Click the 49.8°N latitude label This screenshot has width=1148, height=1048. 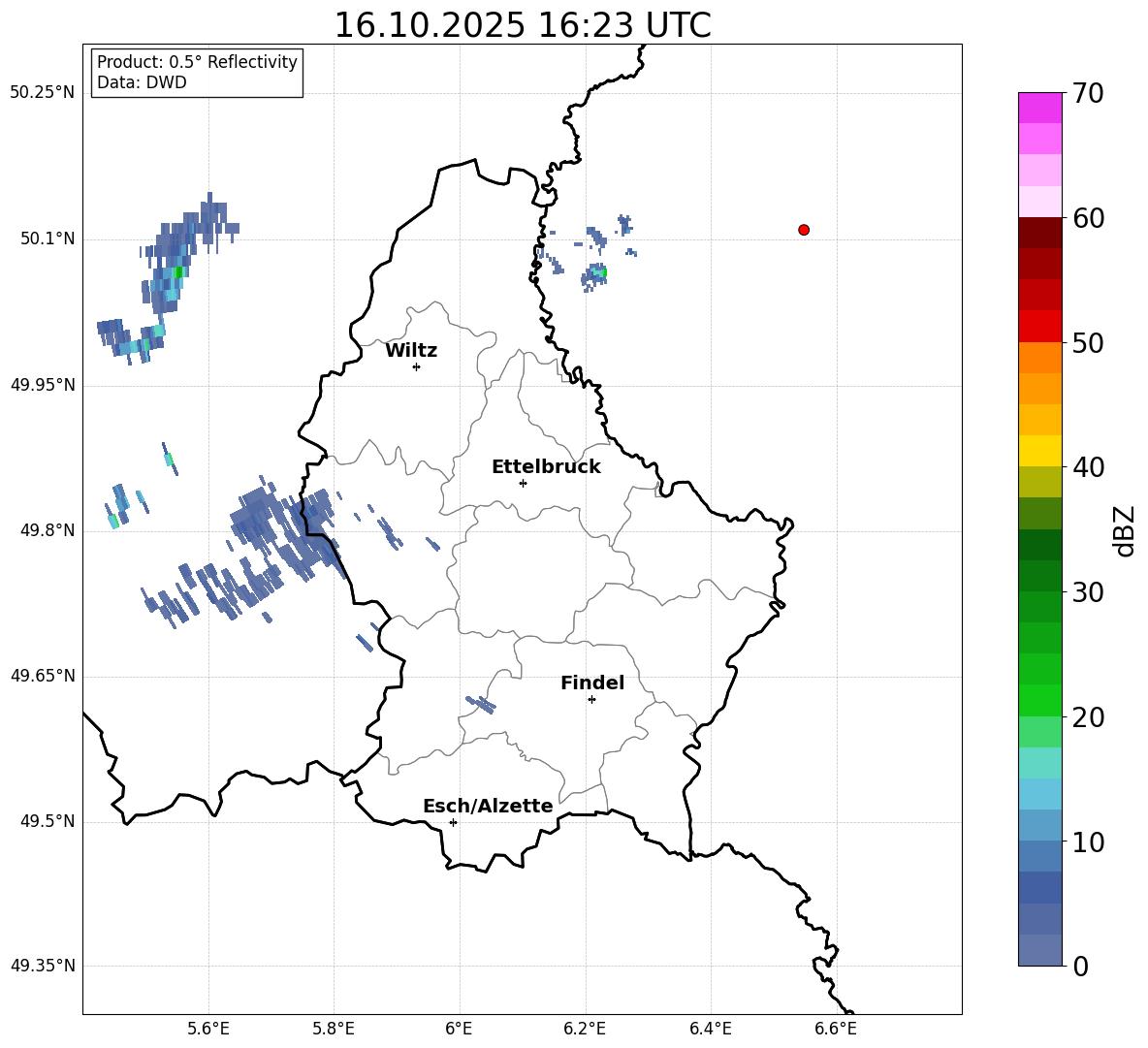pyautogui.click(x=48, y=530)
